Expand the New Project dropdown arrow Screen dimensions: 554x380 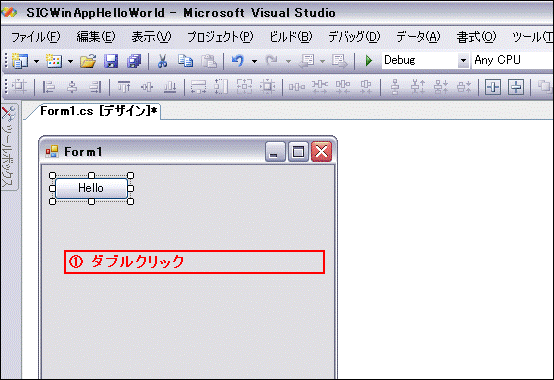pyautogui.click(x=36, y=61)
